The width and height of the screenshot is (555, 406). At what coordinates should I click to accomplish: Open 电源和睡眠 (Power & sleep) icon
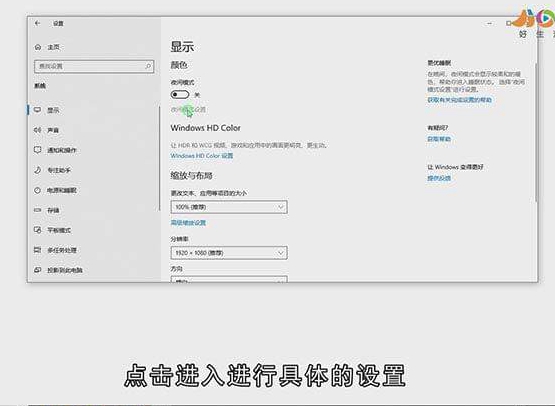click(x=38, y=190)
